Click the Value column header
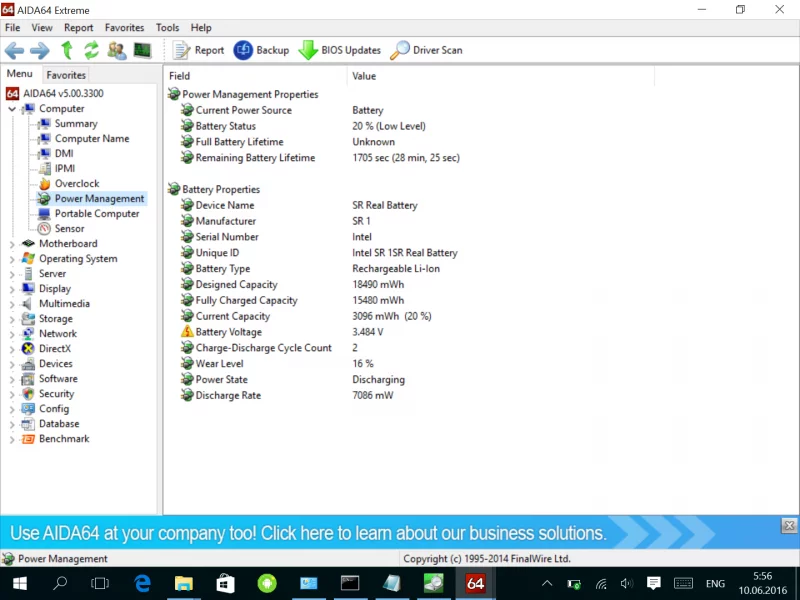The image size is (800, 600). tap(364, 76)
